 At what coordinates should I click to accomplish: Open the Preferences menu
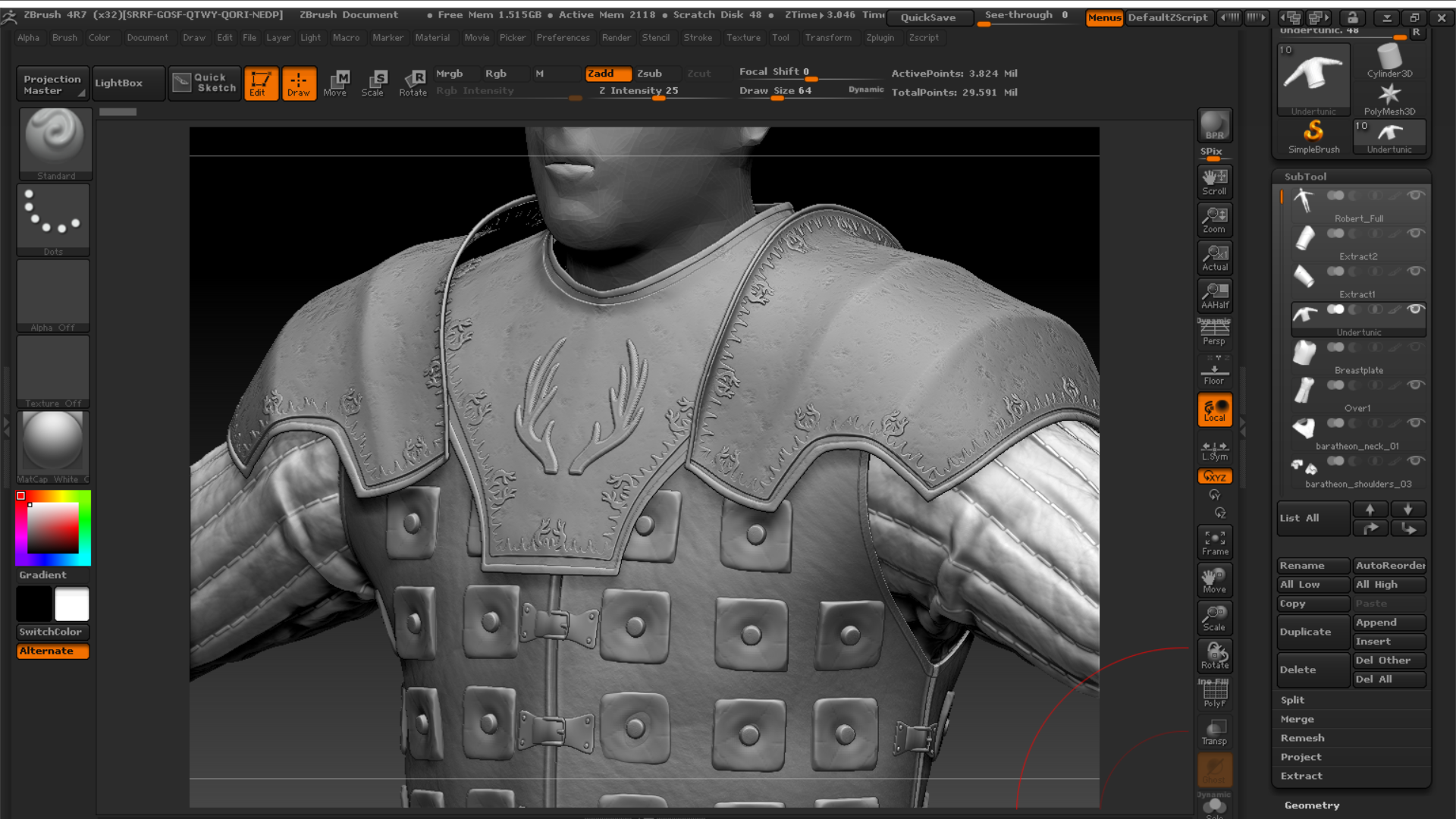pos(562,37)
